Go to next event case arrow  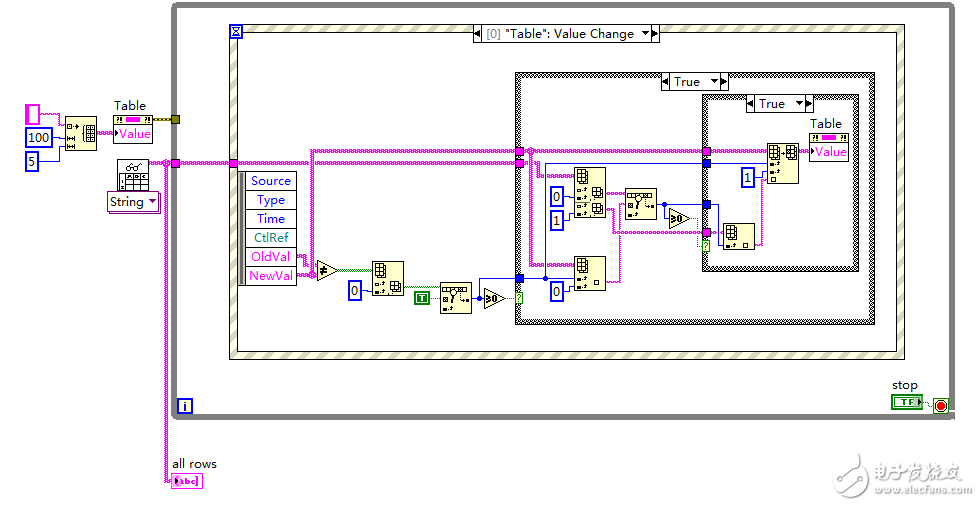[x=655, y=34]
